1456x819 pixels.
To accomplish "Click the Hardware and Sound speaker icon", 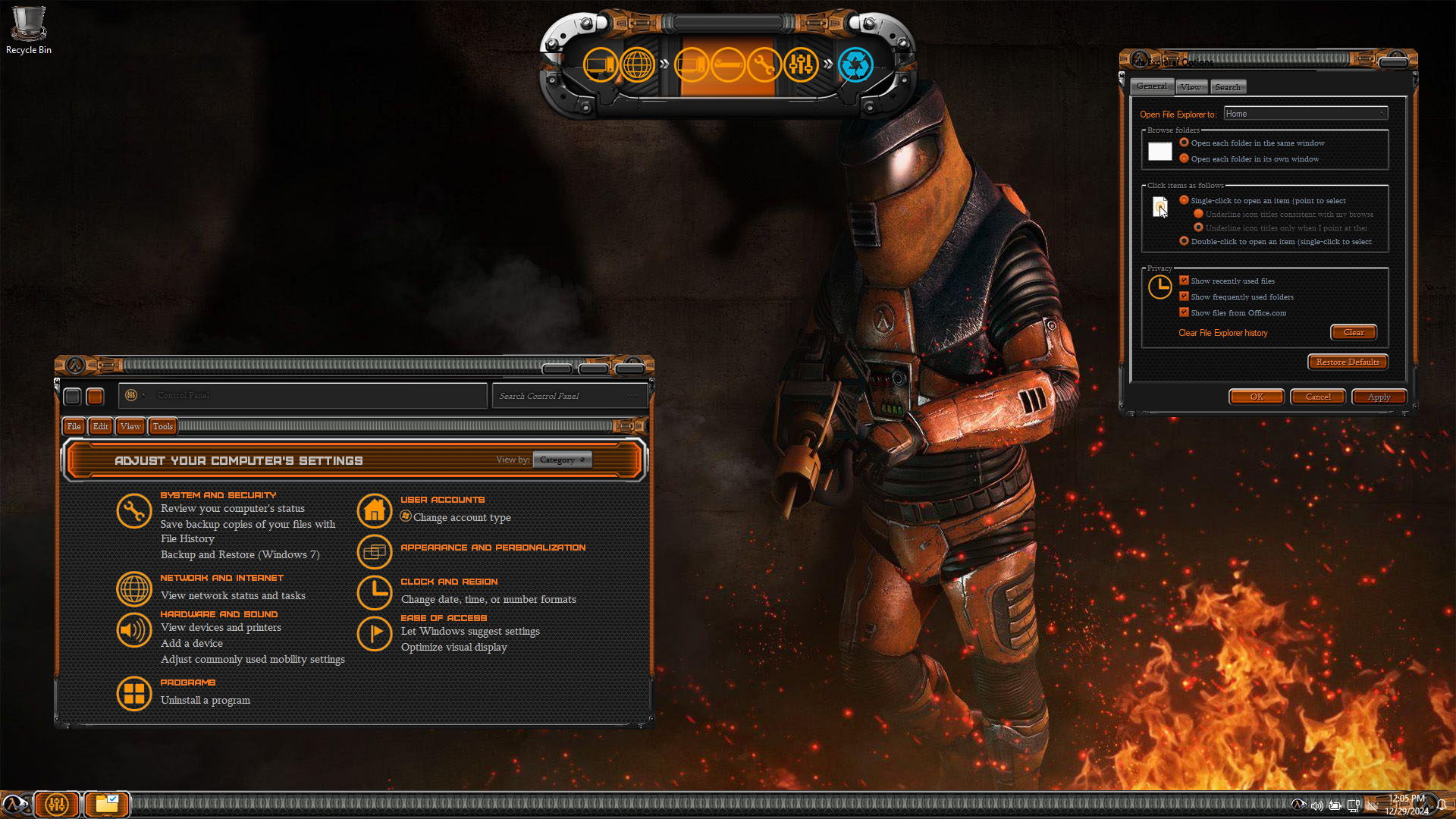I will point(133,629).
